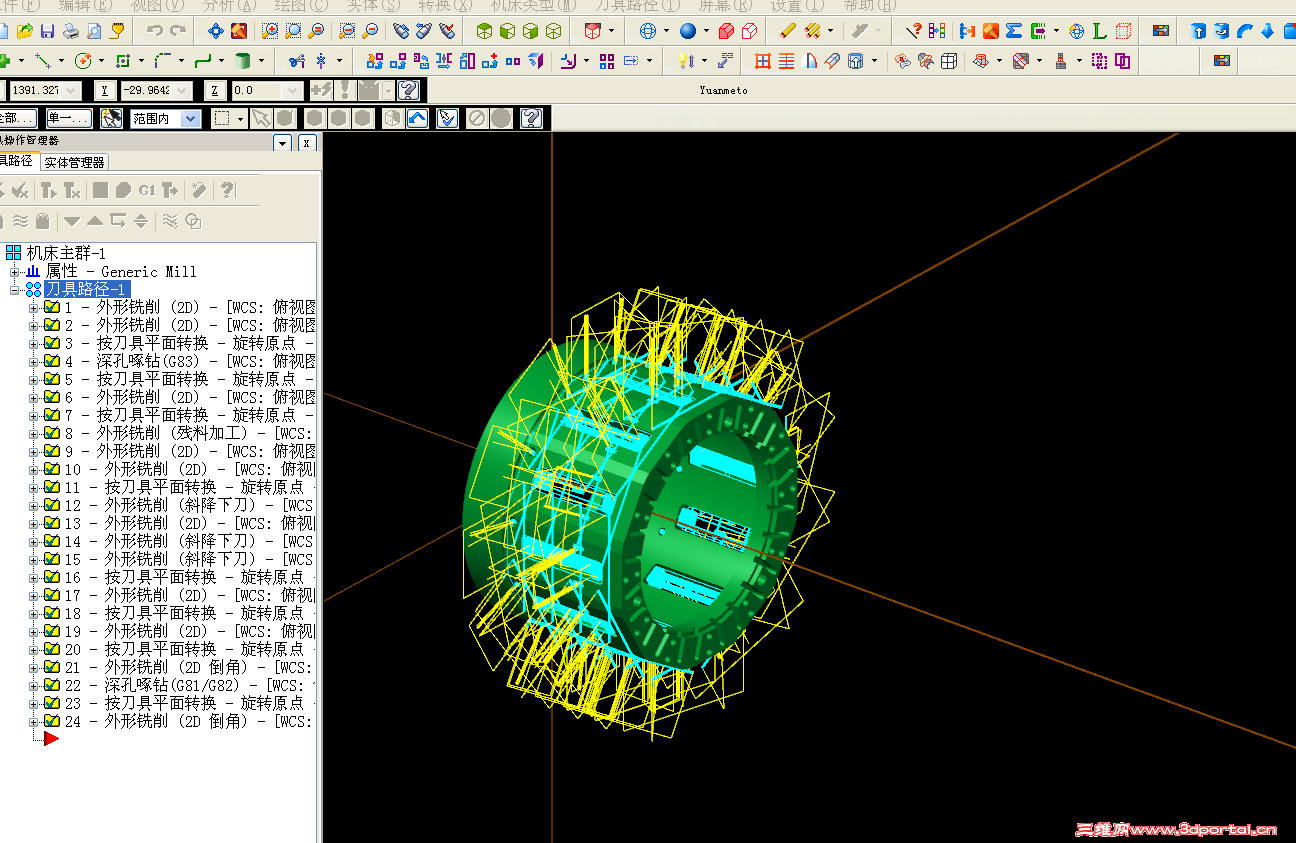Click the Z coordinate button
This screenshot has width=1296, height=843.
click(x=215, y=91)
